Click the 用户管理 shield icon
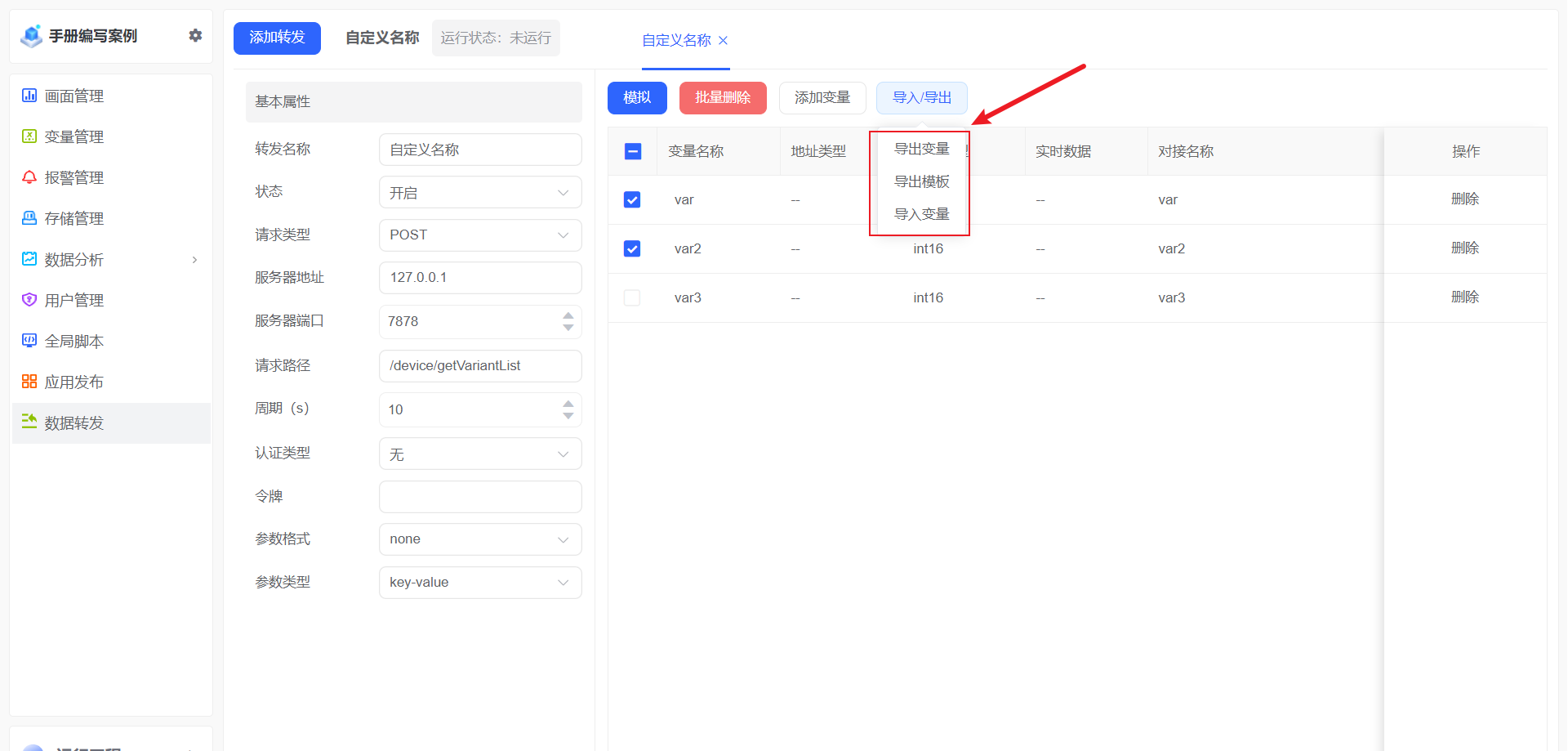1568x751 pixels. (29, 300)
